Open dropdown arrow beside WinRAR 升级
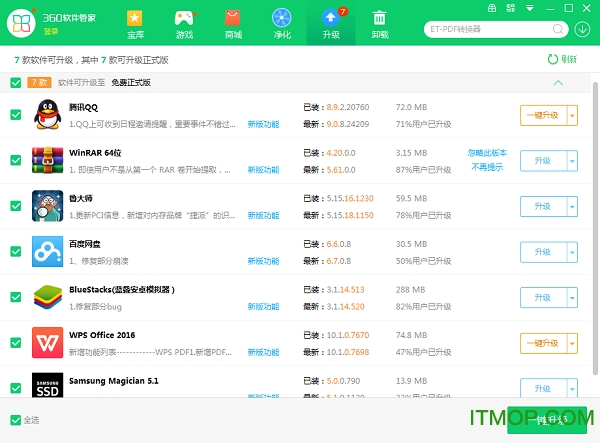600x443 pixels. [572, 161]
